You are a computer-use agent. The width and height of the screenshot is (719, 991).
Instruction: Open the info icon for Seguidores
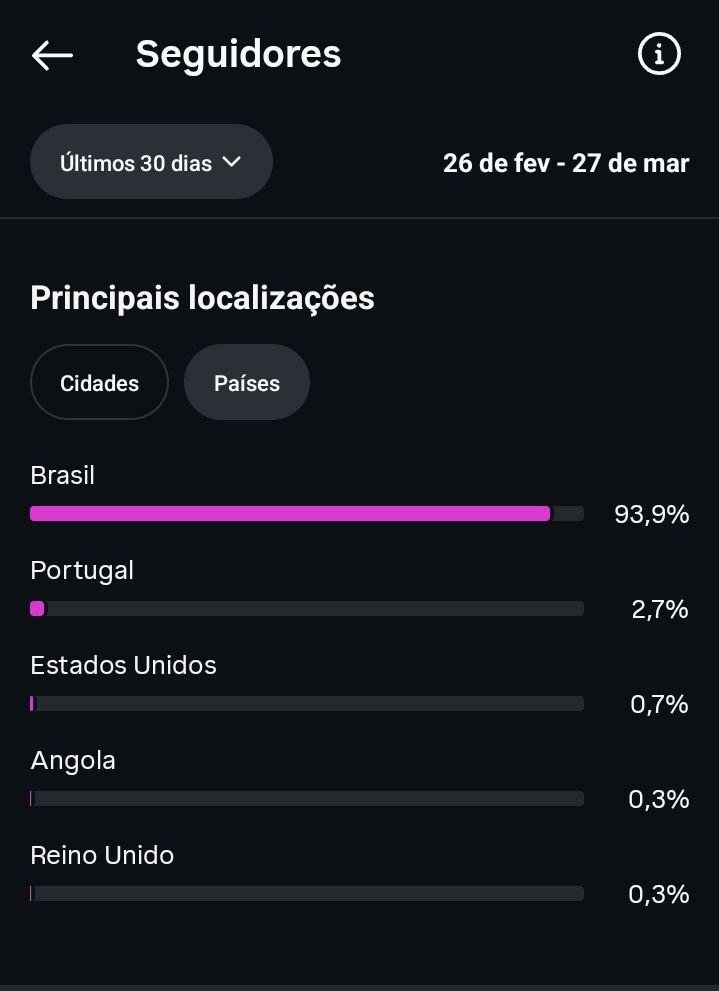coord(659,54)
